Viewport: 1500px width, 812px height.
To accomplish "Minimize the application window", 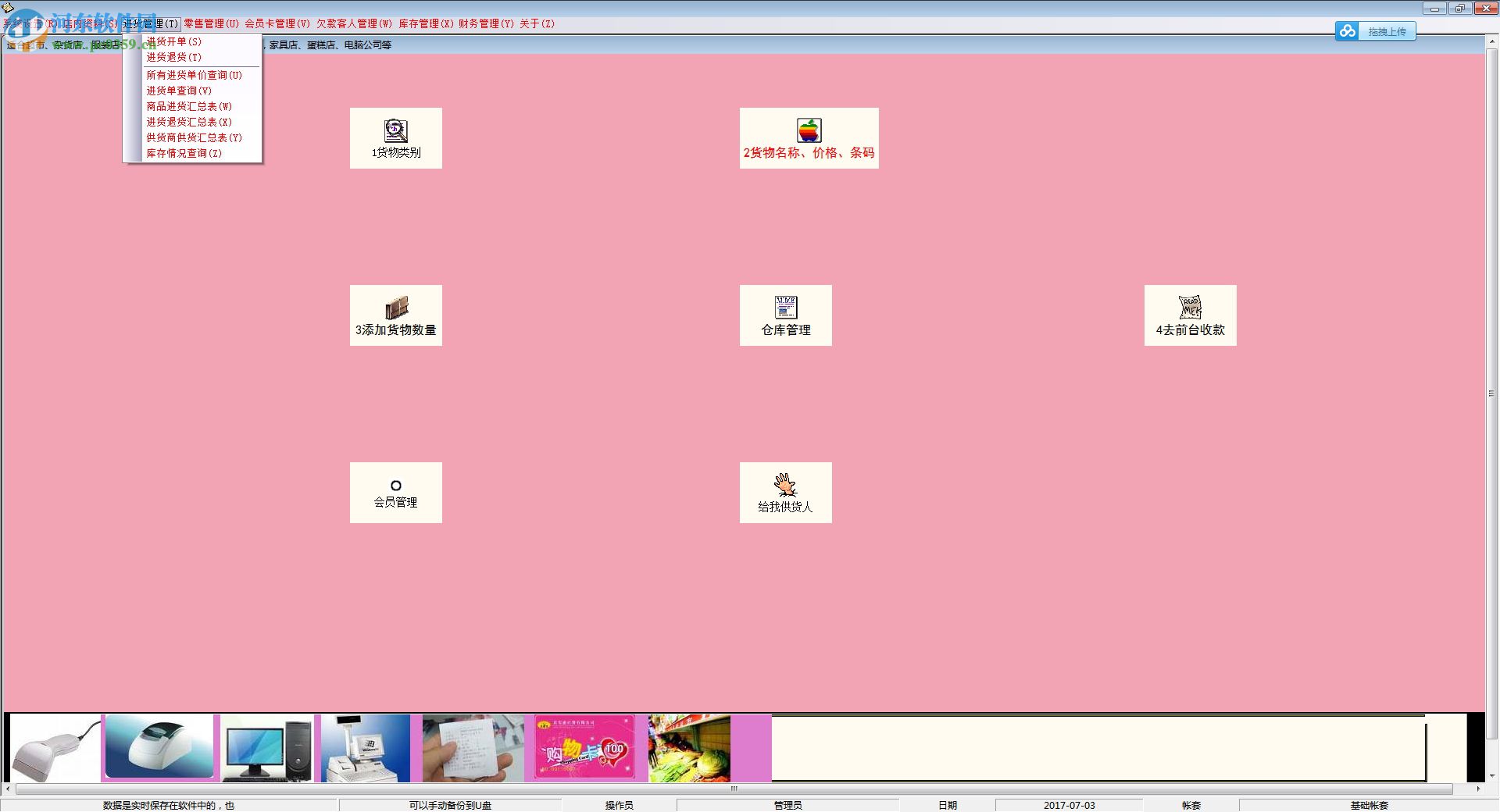I will (x=1435, y=9).
